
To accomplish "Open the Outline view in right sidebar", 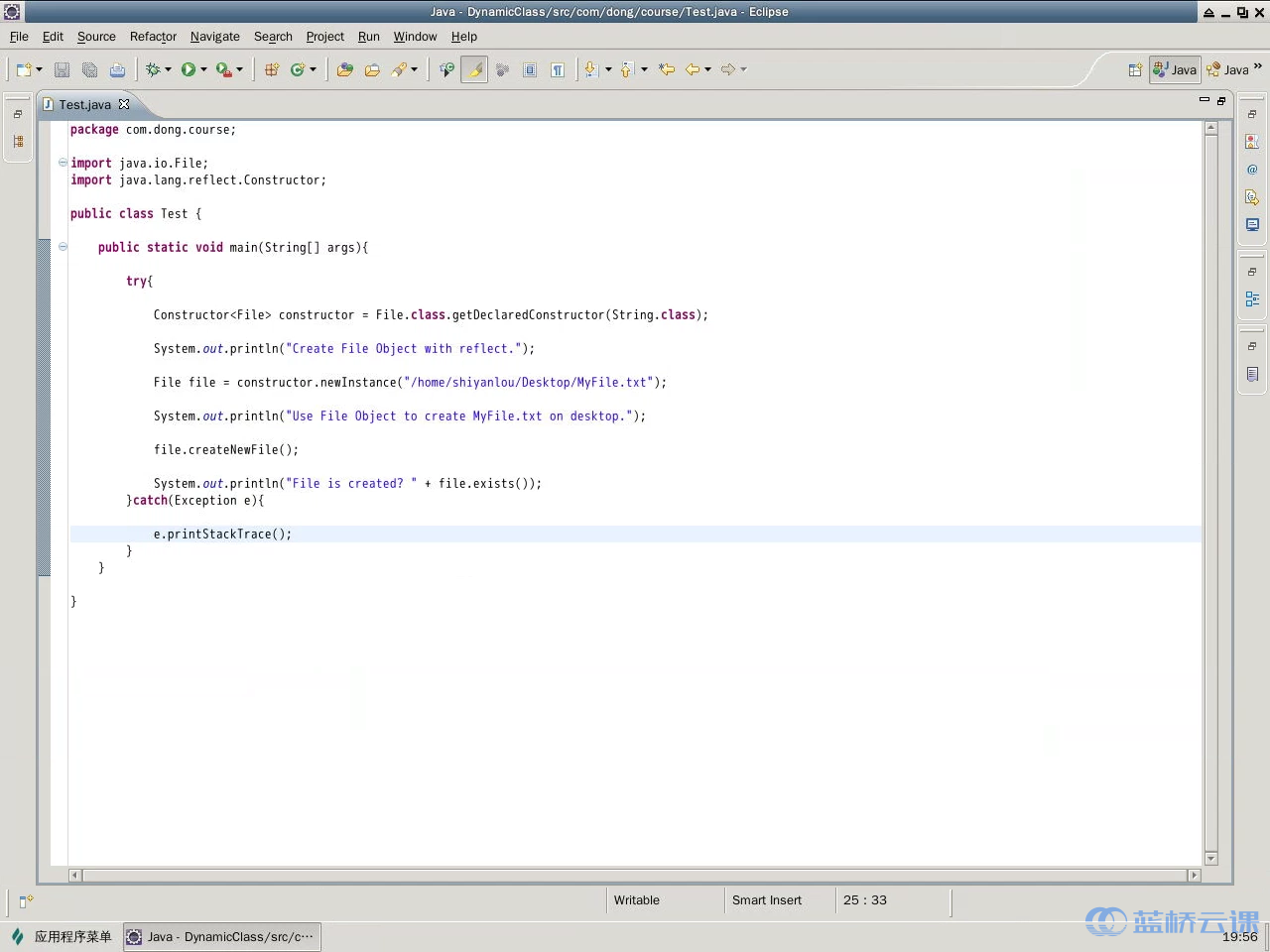I will tap(1252, 298).
